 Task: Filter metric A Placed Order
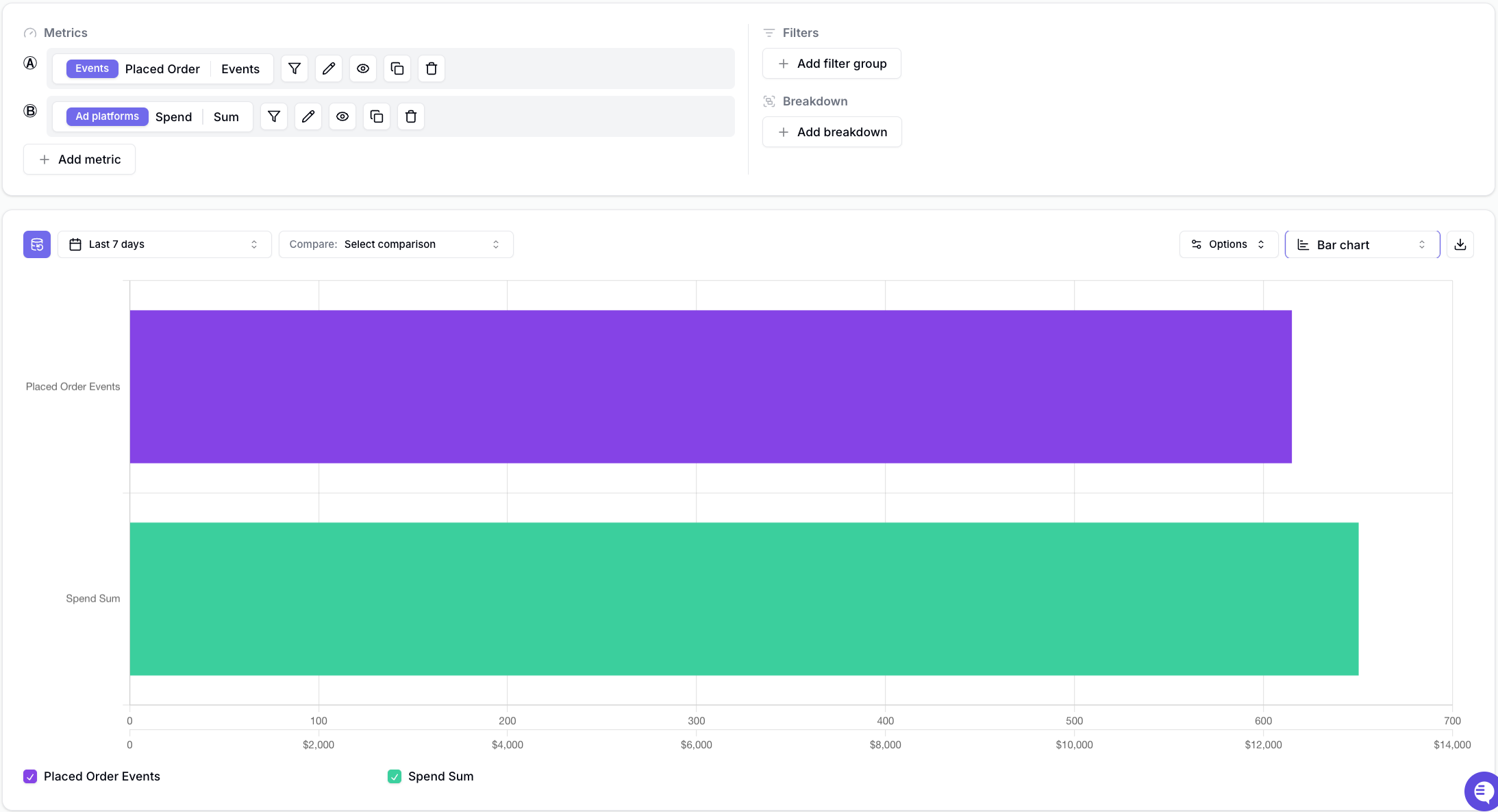[295, 68]
